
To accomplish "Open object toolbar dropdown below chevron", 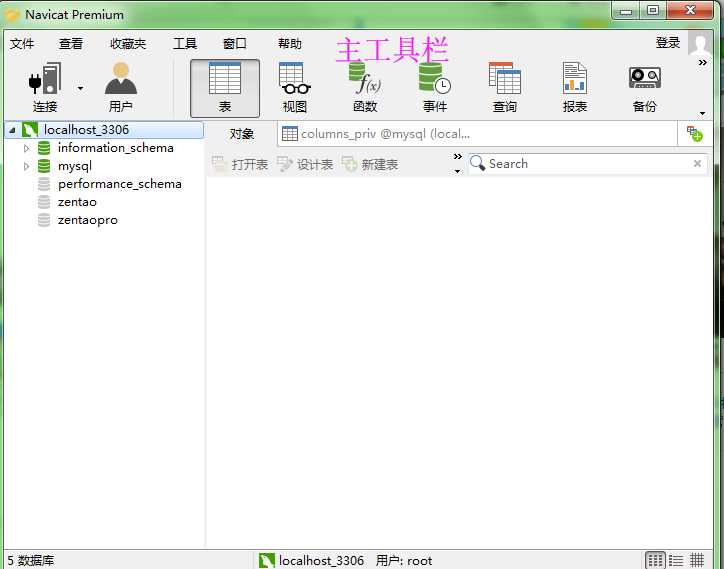I will click(x=457, y=171).
